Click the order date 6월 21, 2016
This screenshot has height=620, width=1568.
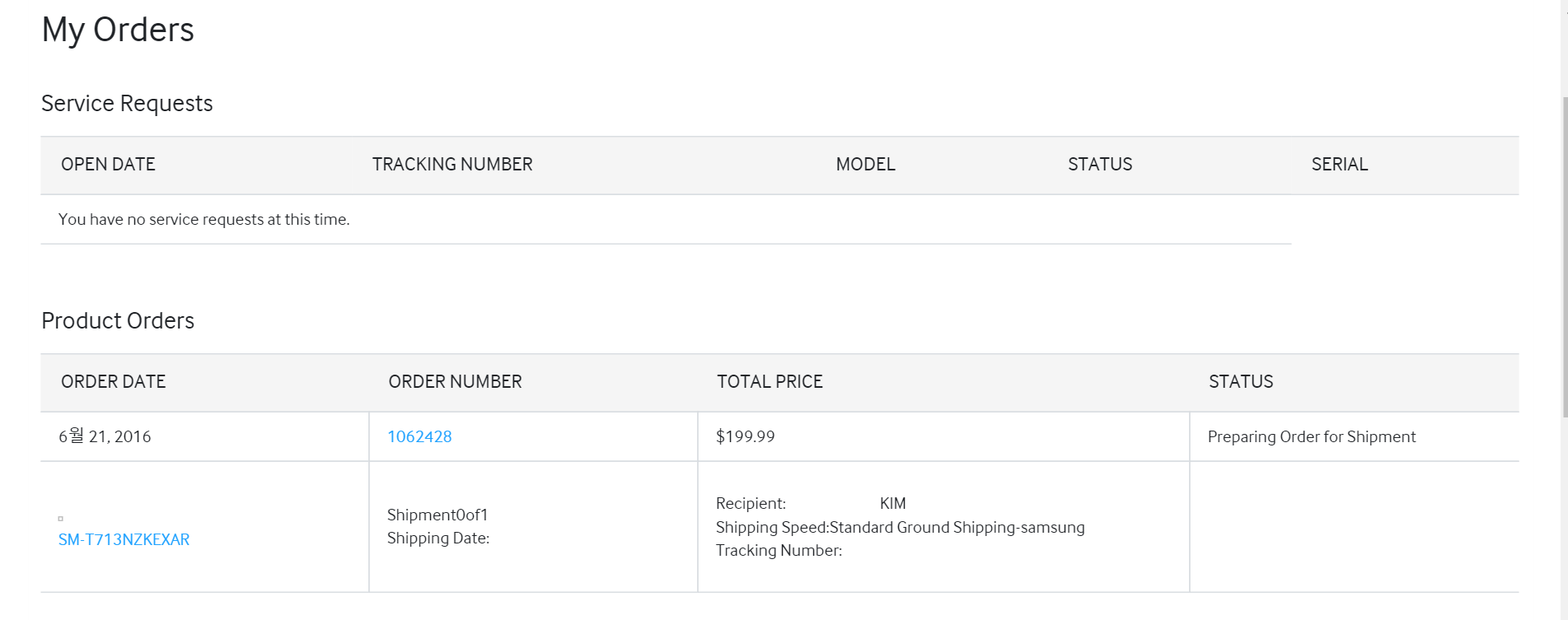point(105,436)
